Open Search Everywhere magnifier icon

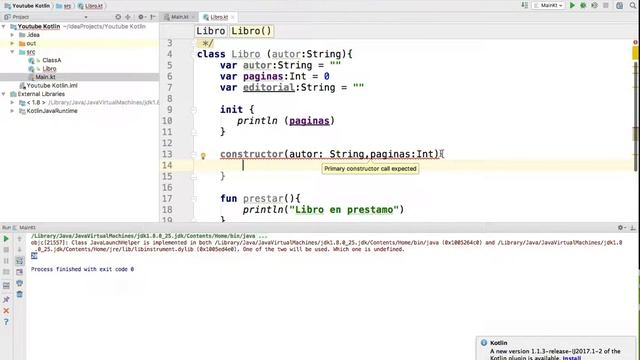[x=633, y=5]
